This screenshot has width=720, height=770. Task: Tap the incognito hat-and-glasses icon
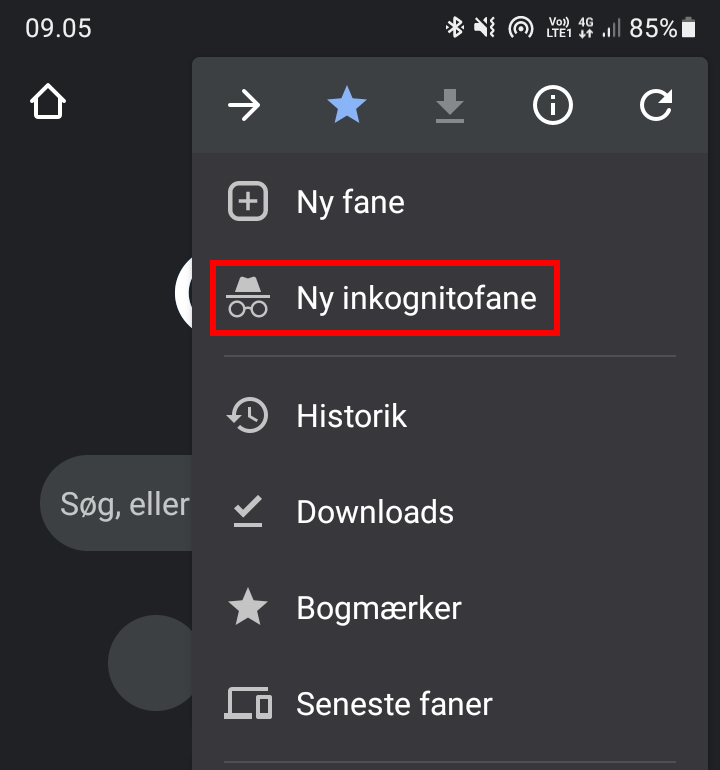248,298
